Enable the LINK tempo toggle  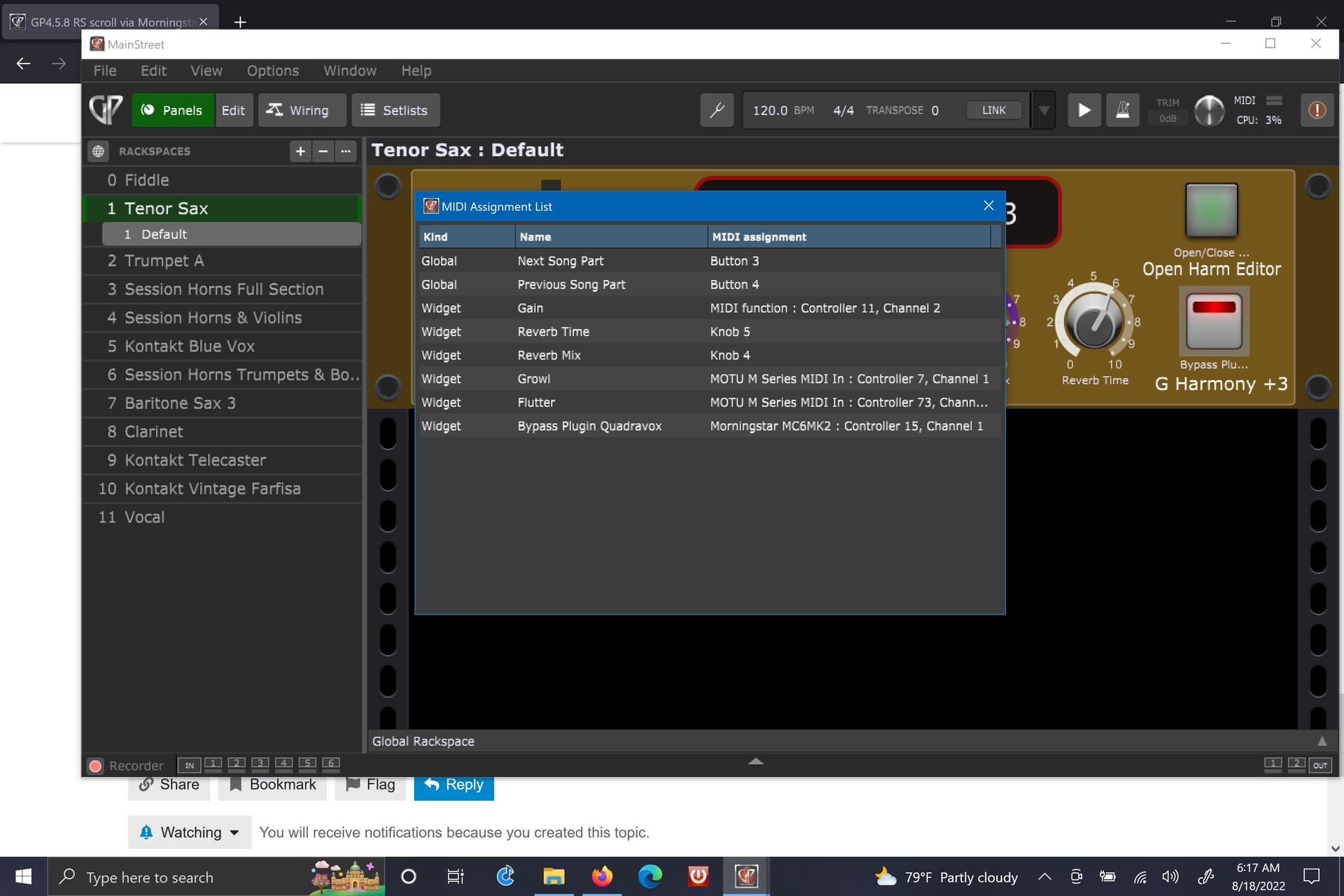click(x=993, y=110)
